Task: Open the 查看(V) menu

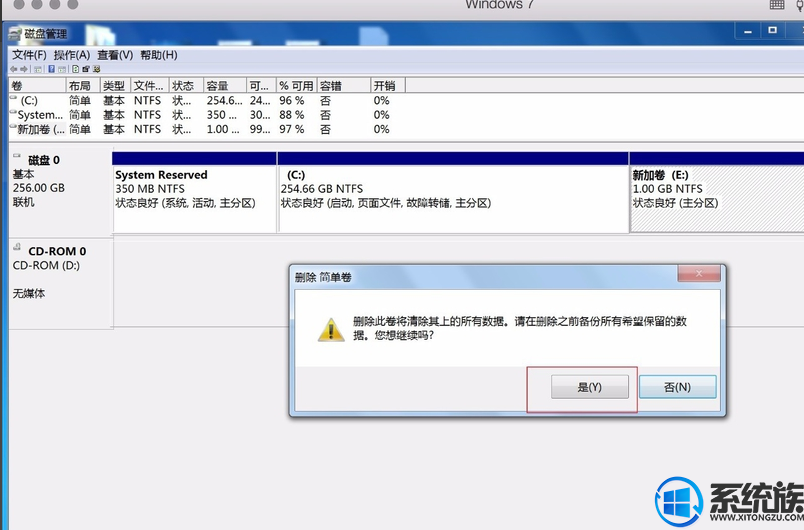Action: point(115,55)
